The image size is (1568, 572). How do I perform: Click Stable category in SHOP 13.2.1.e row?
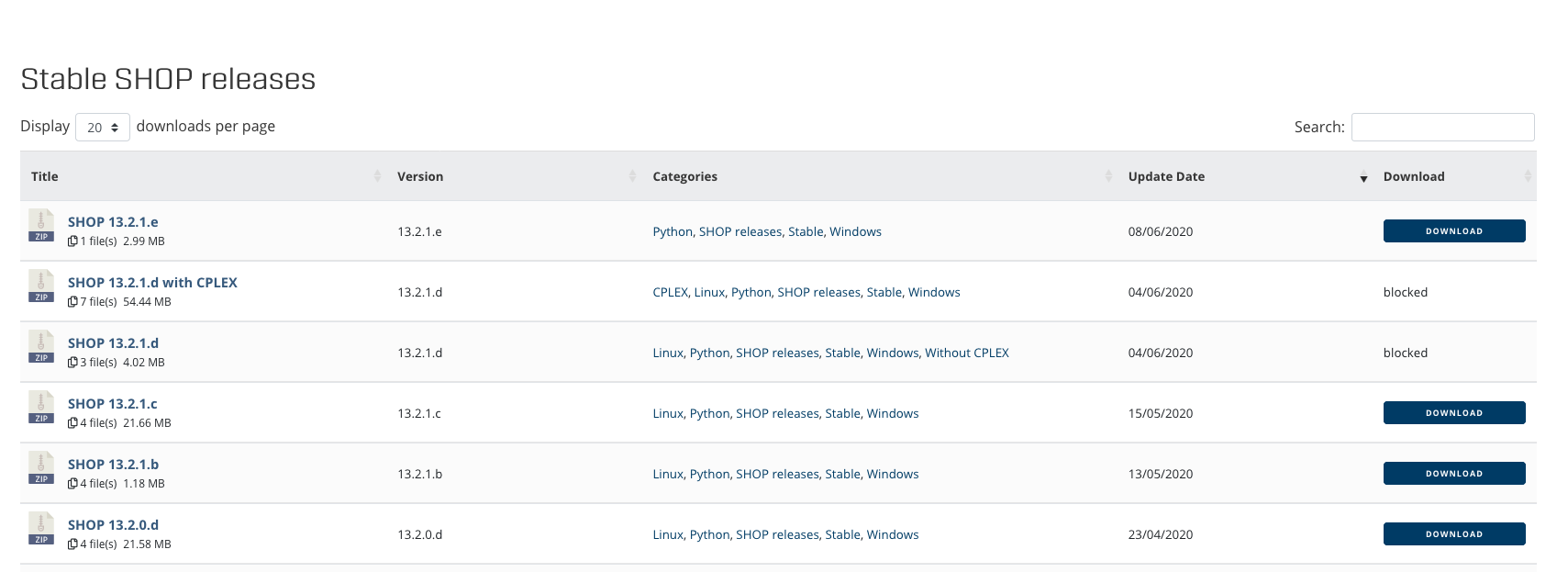[806, 232]
